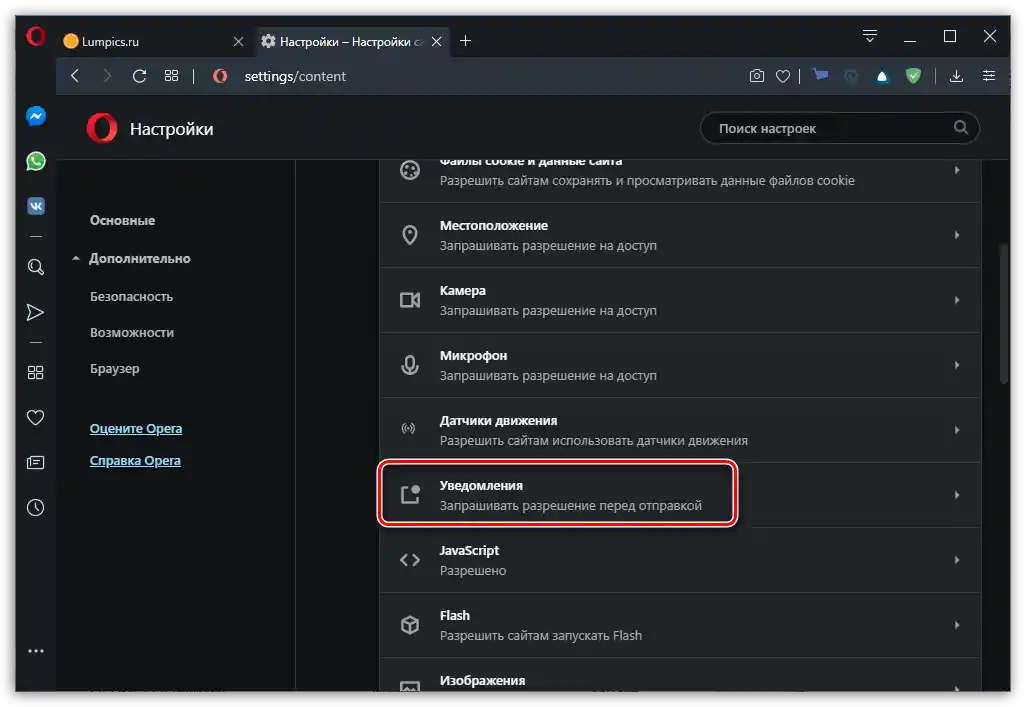The width and height of the screenshot is (1026, 707).
Task: Expand Flash settings arrow
Action: tap(957, 625)
